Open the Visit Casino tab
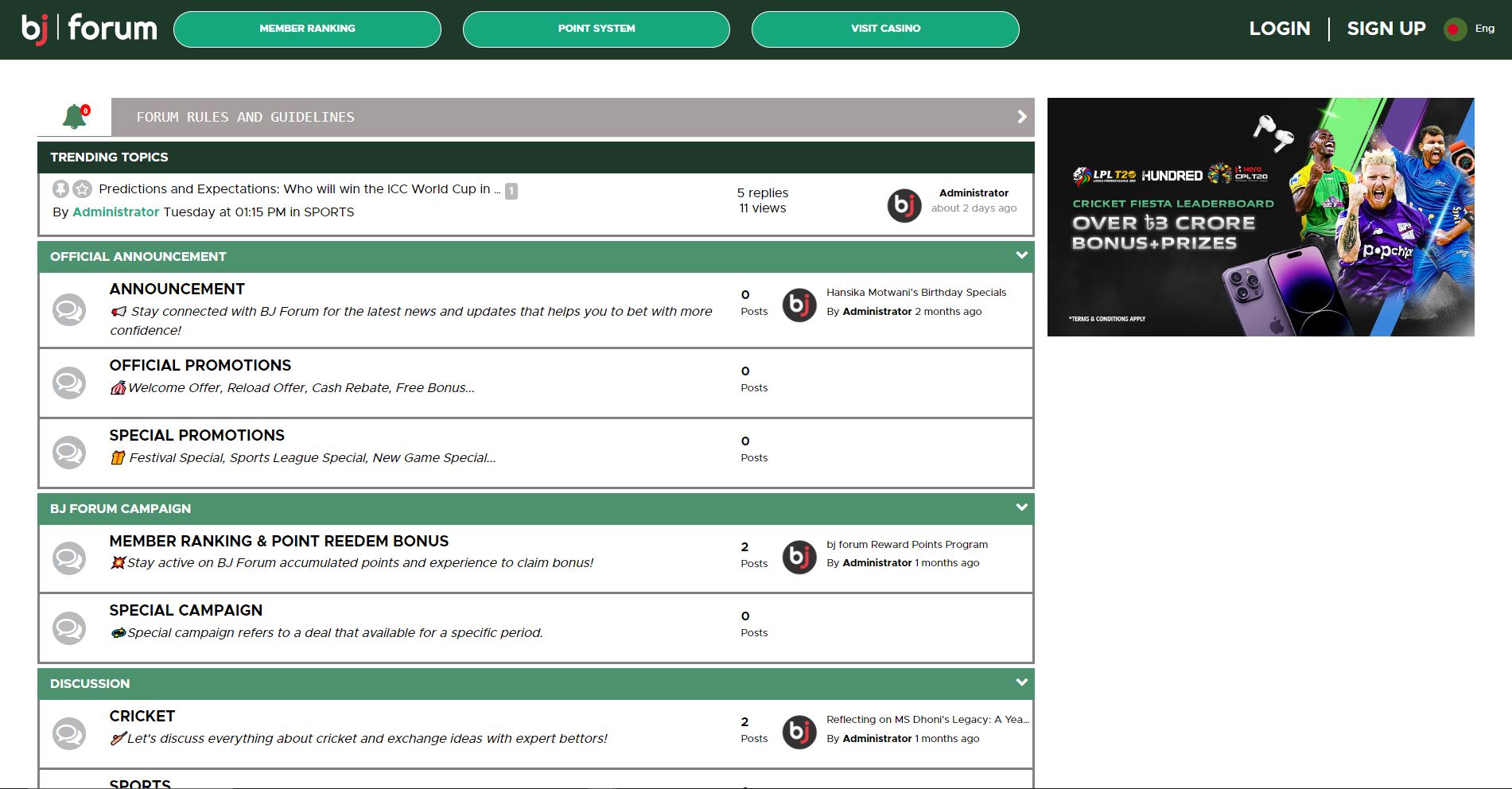 click(885, 29)
